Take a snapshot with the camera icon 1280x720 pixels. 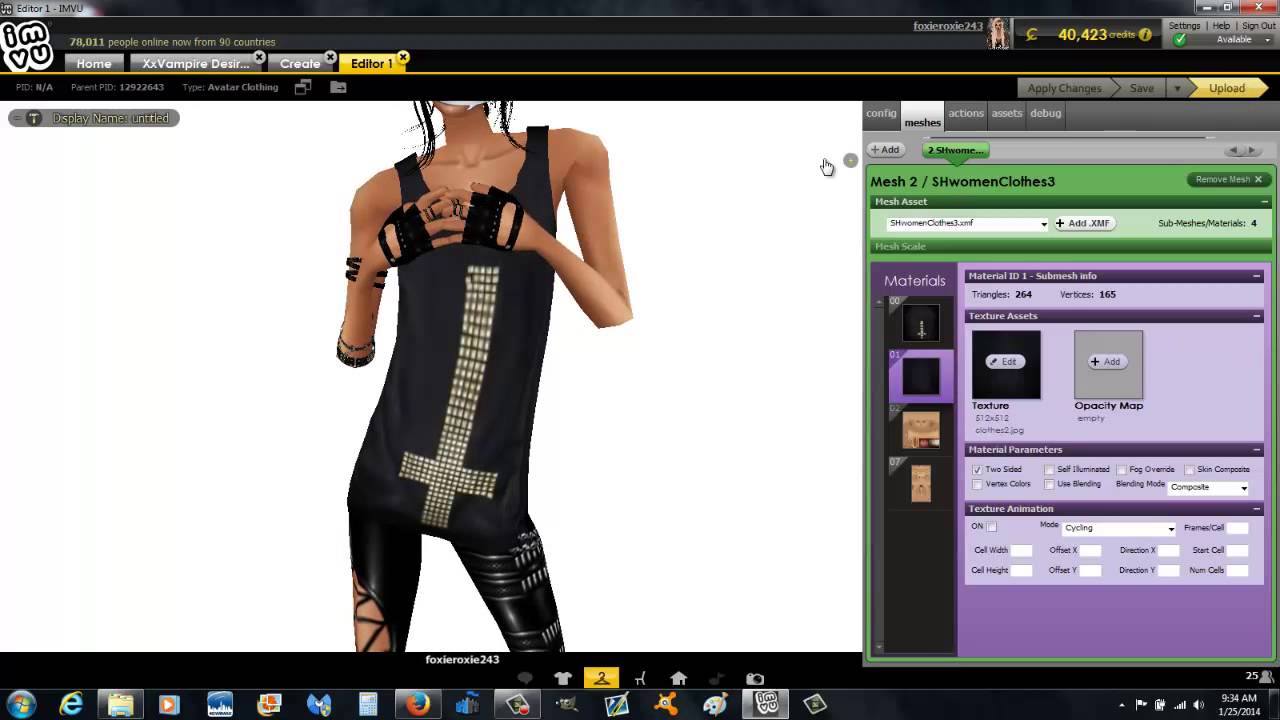(x=755, y=679)
